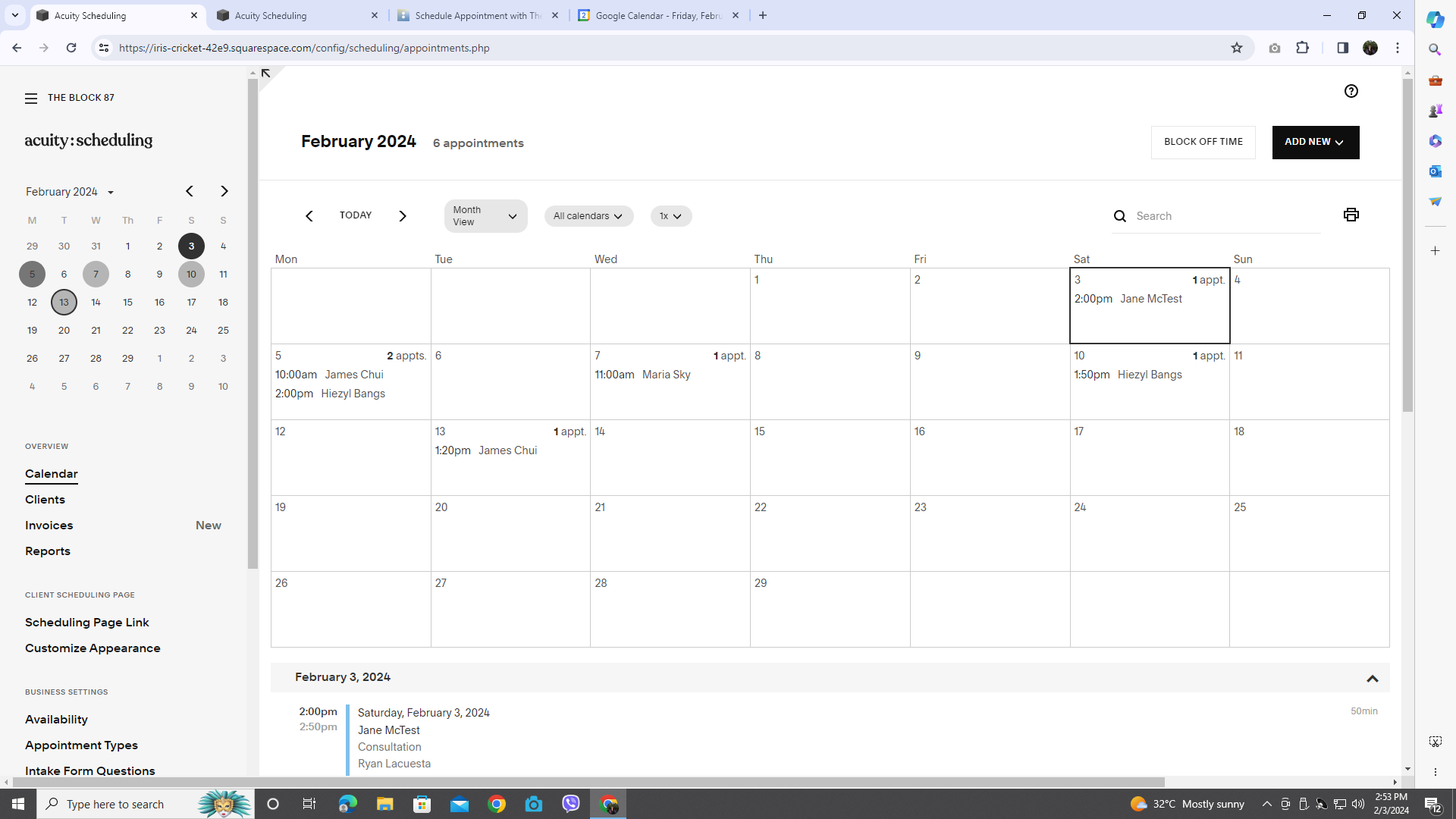Image resolution: width=1456 pixels, height=819 pixels.
Task: Open browser extensions puzzle icon
Action: click(1302, 48)
